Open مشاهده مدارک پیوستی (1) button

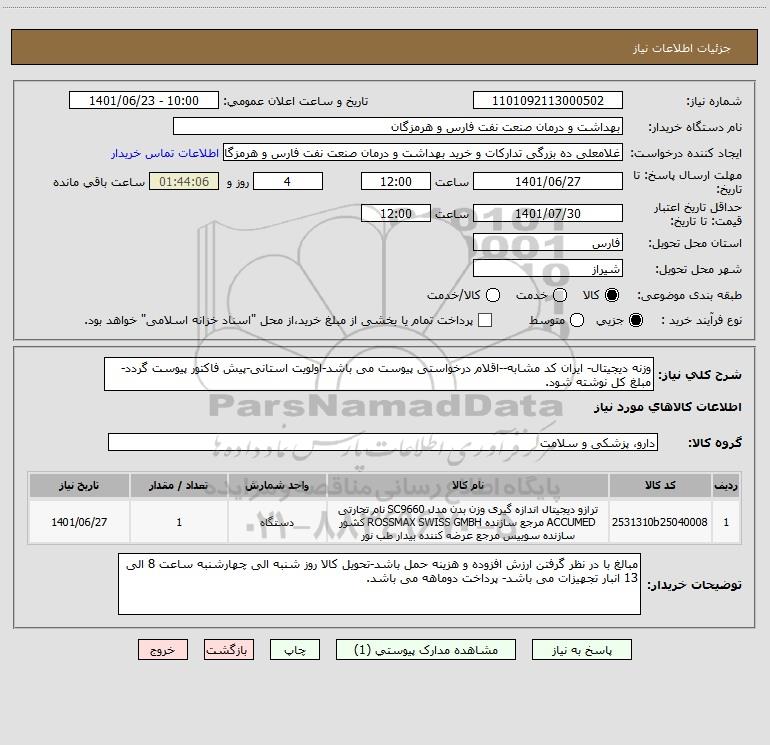click(x=426, y=650)
